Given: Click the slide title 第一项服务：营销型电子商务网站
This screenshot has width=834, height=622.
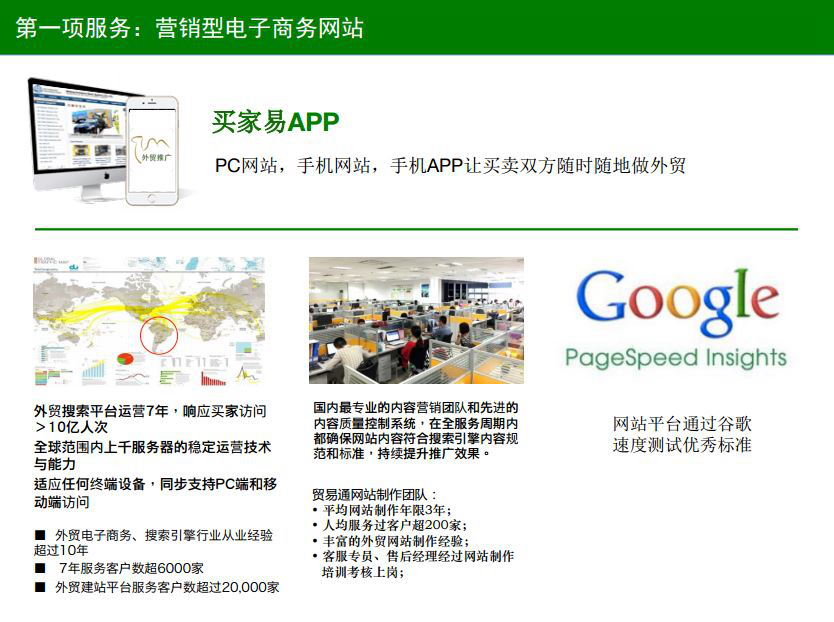Looking at the screenshot, I should coord(189,28).
